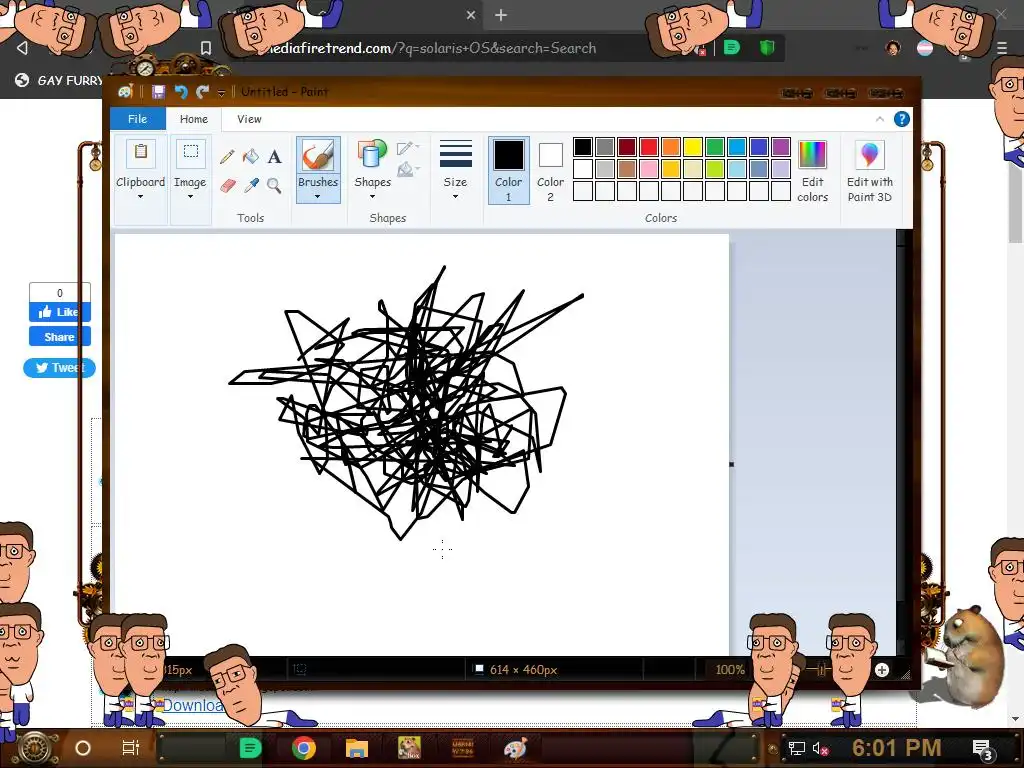Image resolution: width=1024 pixels, height=768 pixels.
Task: Switch to the Home ribbon tab
Action: pyautogui.click(x=193, y=119)
